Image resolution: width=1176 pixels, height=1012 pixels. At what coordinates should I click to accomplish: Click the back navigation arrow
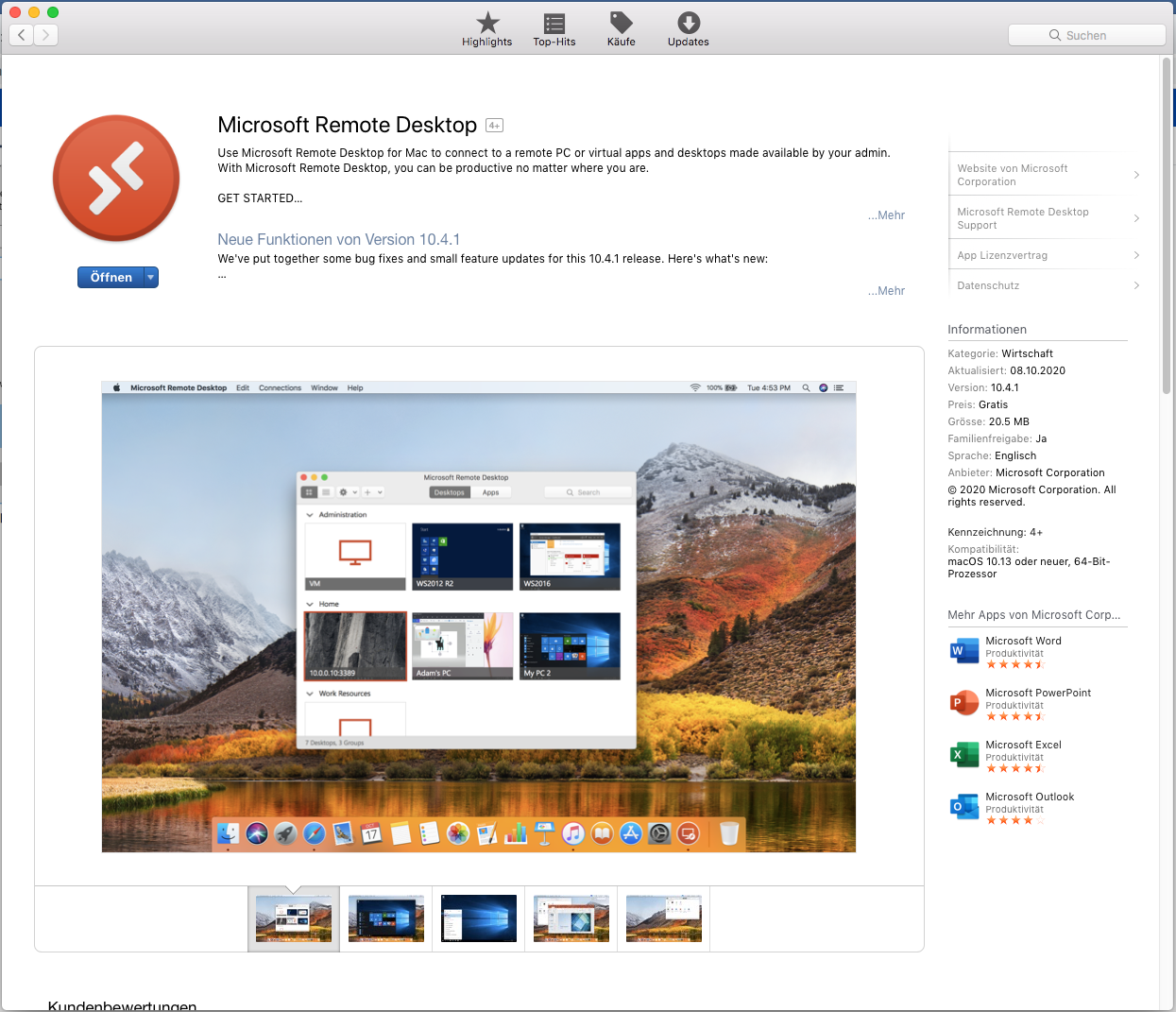22,35
